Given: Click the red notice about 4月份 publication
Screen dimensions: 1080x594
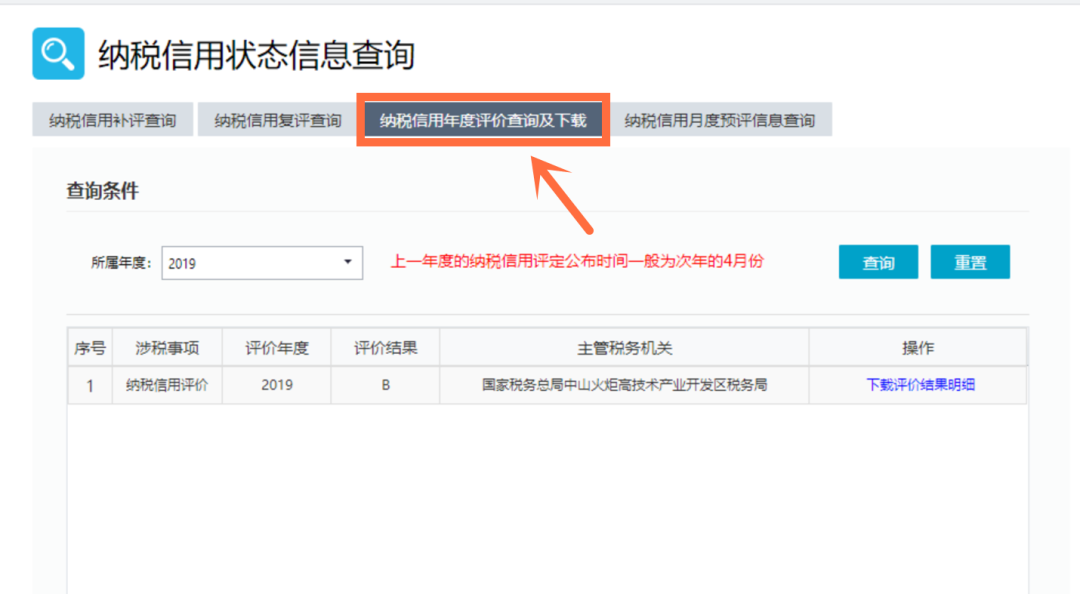Looking at the screenshot, I should (577, 261).
